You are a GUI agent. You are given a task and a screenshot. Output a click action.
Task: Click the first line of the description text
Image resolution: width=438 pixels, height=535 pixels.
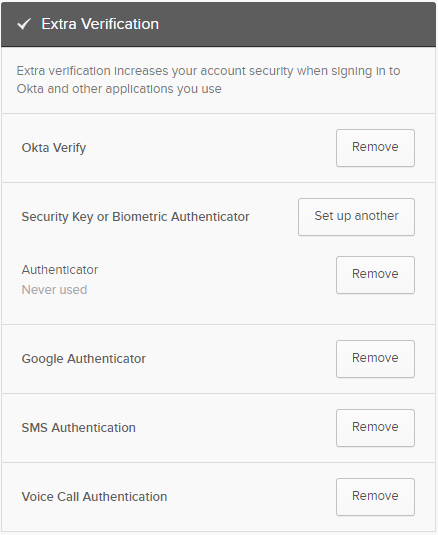208,71
